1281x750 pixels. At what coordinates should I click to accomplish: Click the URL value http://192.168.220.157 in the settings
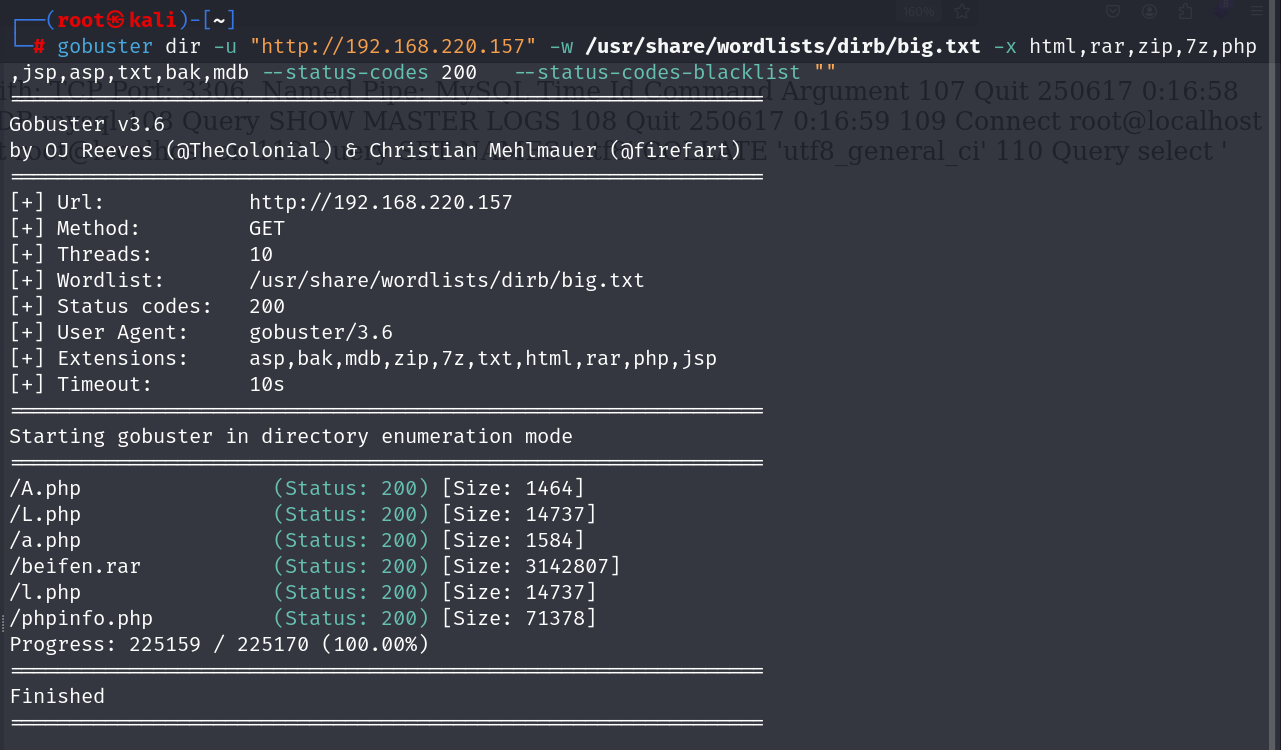pos(380,203)
